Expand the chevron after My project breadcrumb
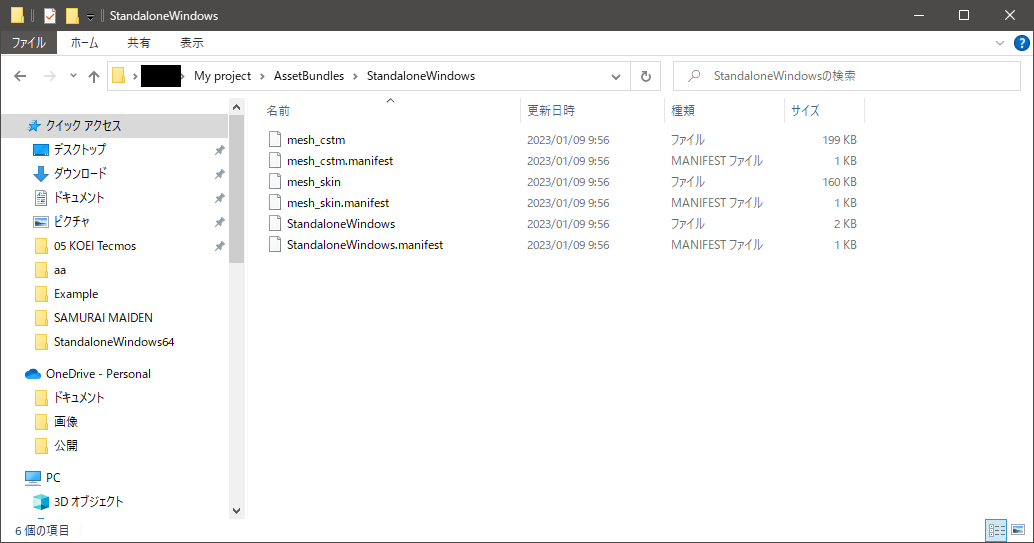The height and width of the screenshot is (543, 1034). point(262,77)
